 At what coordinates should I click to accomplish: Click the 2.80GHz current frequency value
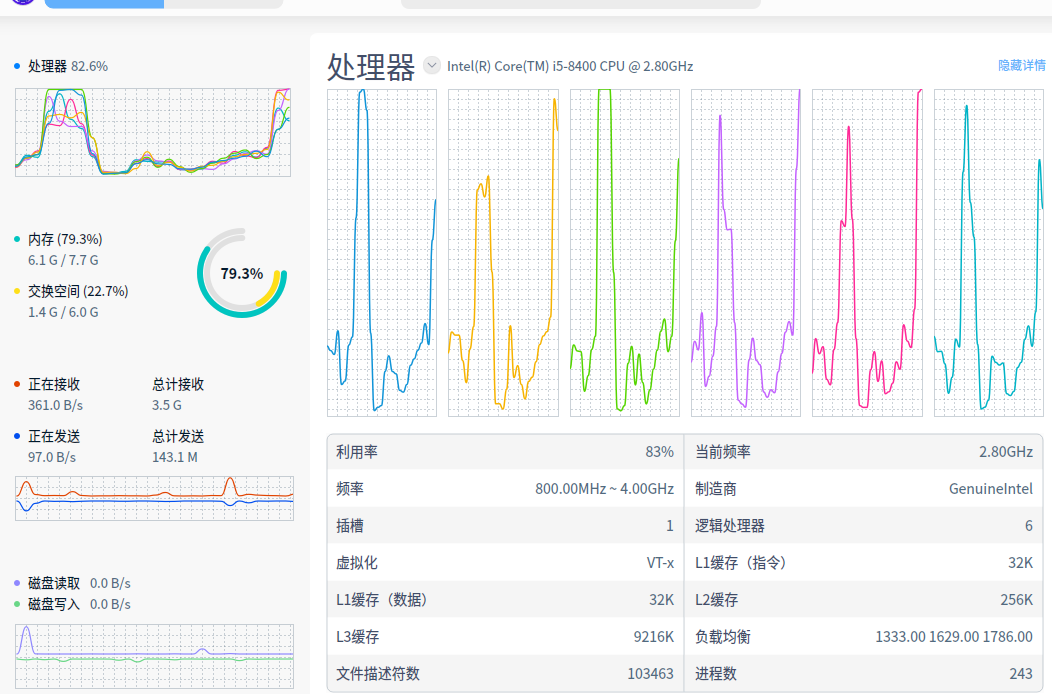tap(1006, 452)
